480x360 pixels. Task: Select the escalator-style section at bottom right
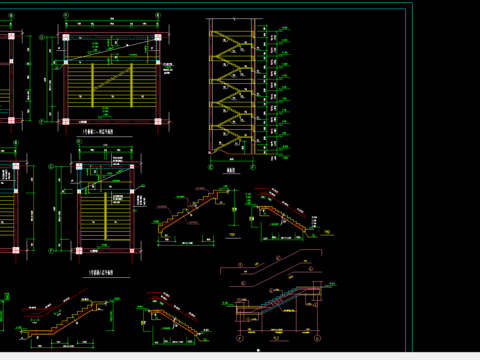279,296
